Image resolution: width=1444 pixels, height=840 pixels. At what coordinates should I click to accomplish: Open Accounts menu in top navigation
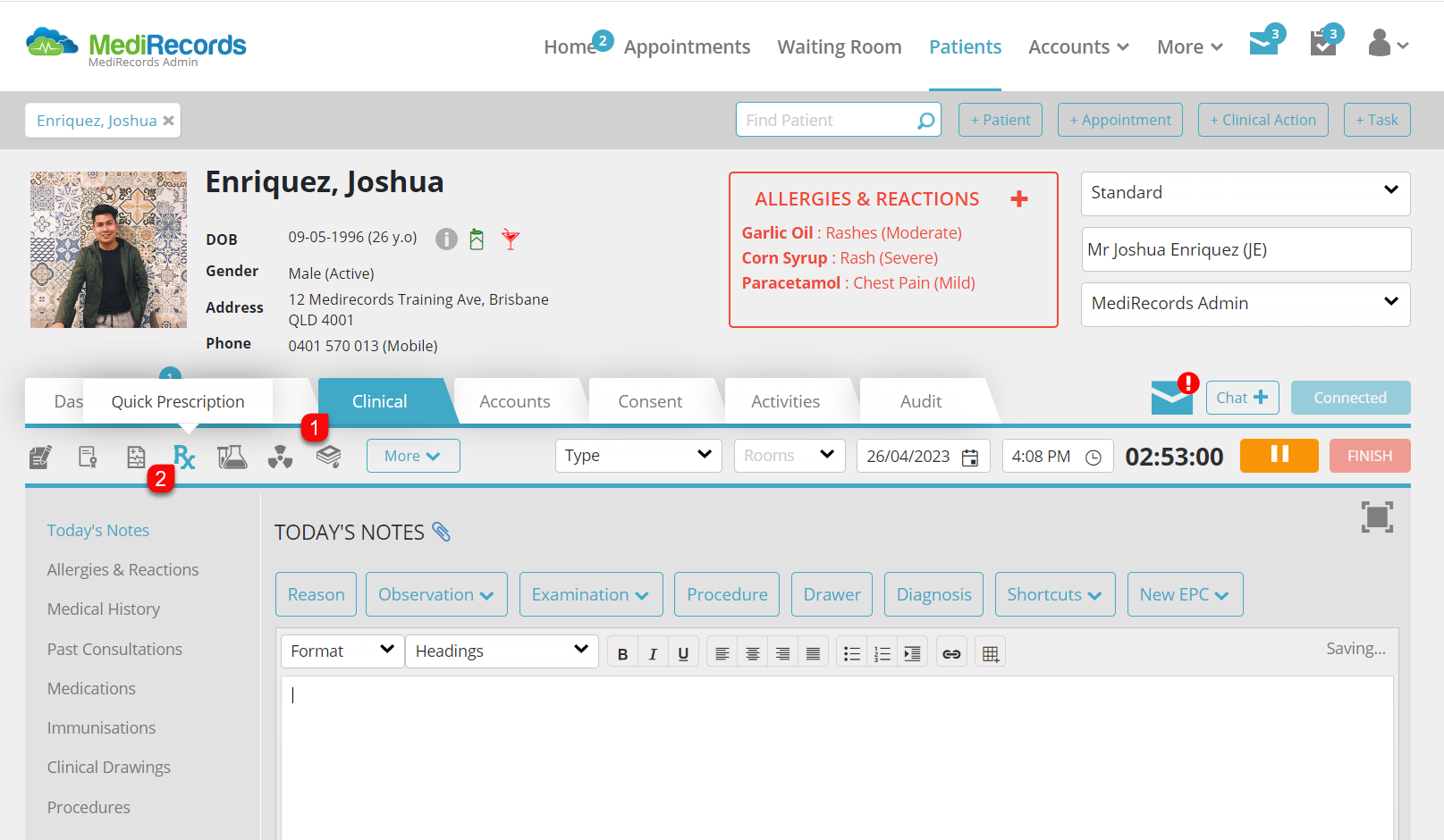click(1078, 46)
